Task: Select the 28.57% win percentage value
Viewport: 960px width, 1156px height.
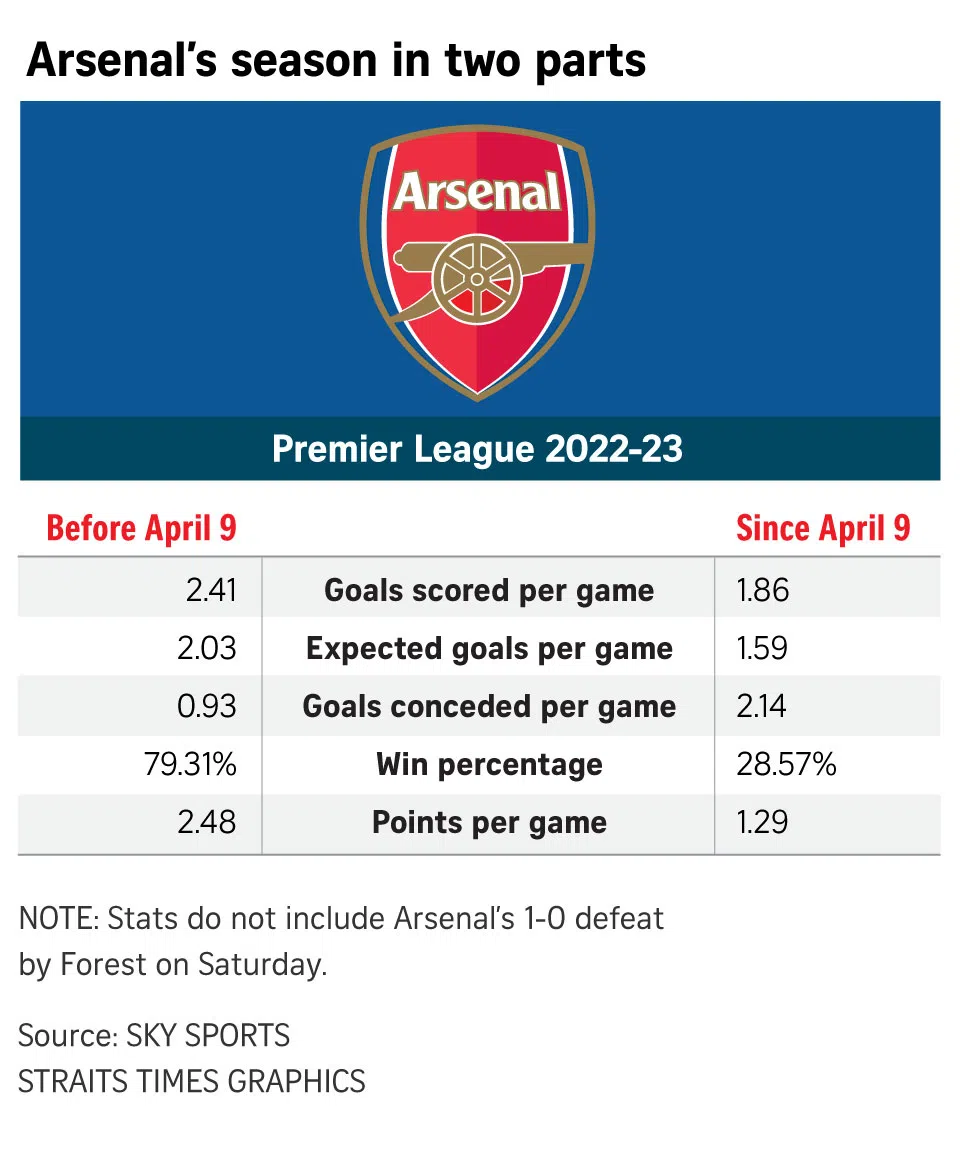Action: tap(786, 765)
